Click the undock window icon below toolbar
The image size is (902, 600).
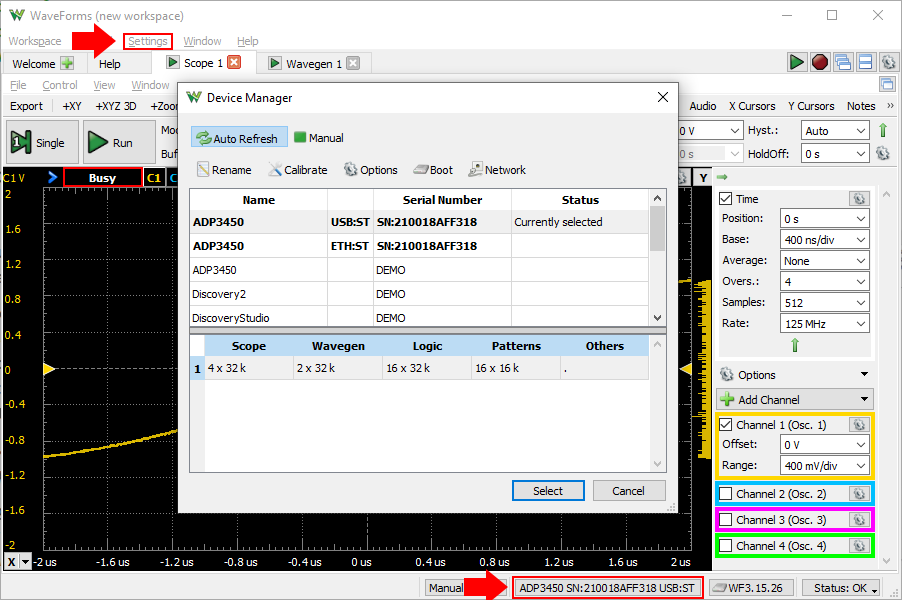887,84
